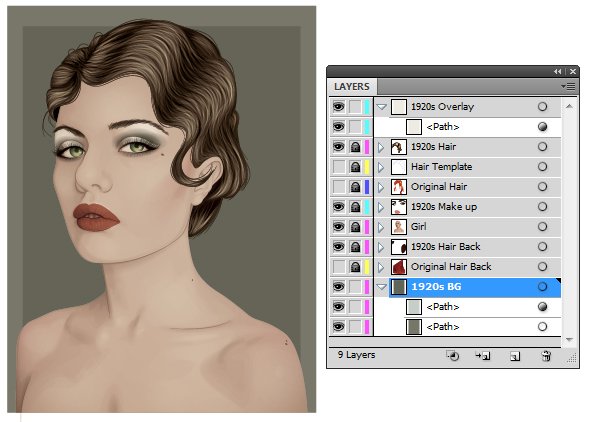Viewport: 591px width, 422px height.
Task: Target the 1920s Overlay path
Action: pyautogui.click(x=542, y=127)
